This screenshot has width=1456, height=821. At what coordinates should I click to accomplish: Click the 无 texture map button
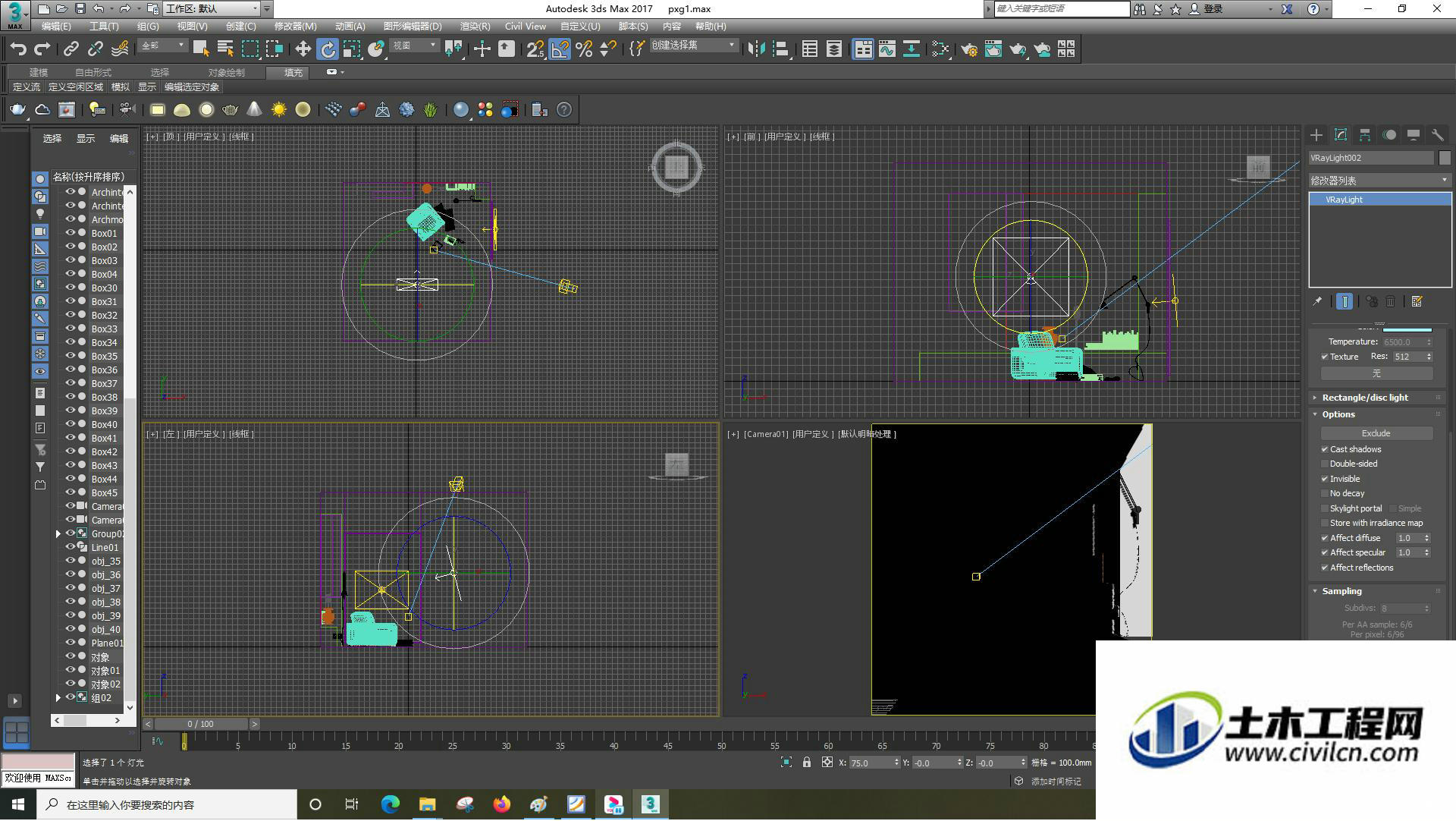click(x=1376, y=373)
